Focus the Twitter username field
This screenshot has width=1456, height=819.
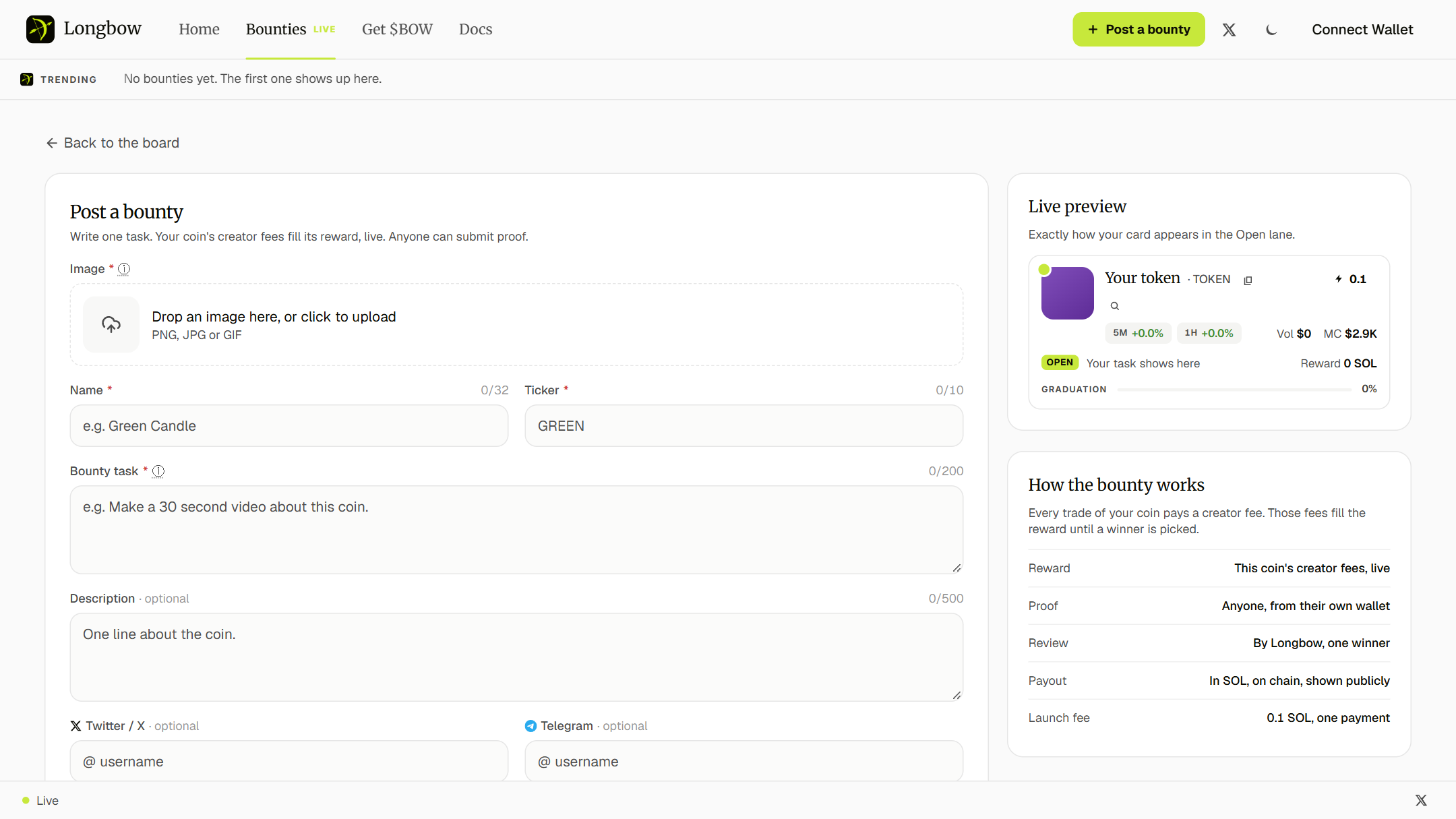point(289,761)
